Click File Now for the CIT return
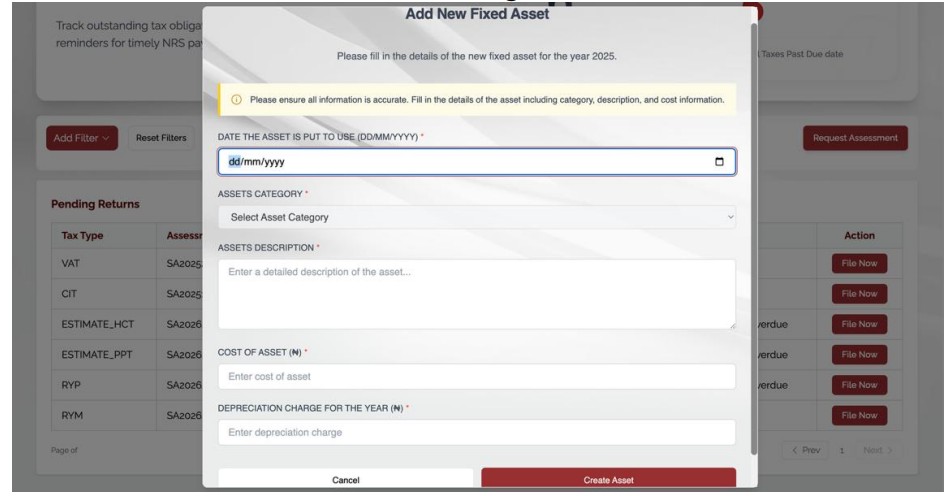 (x=859, y=294)
